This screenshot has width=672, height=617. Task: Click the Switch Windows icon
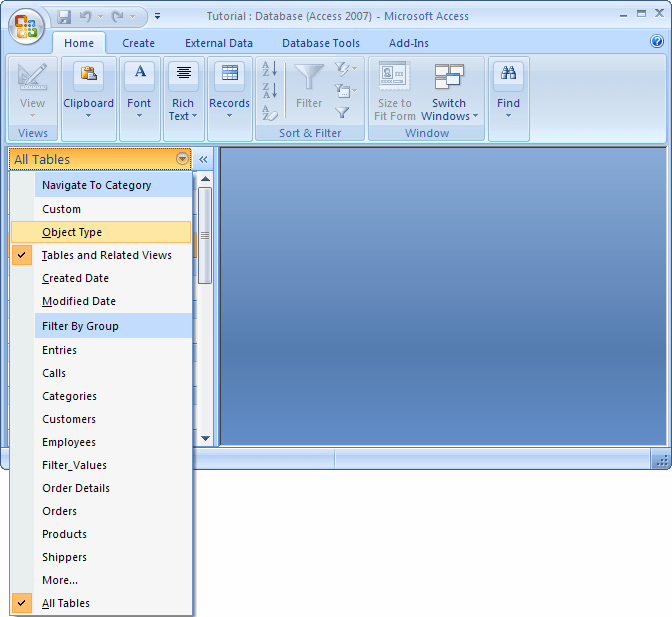(449, 76)
